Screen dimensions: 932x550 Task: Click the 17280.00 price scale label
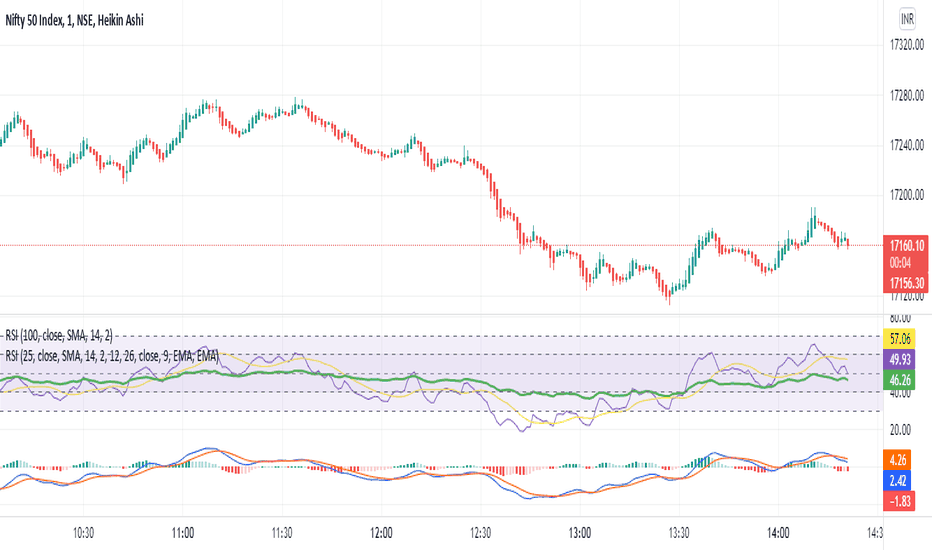906,95
